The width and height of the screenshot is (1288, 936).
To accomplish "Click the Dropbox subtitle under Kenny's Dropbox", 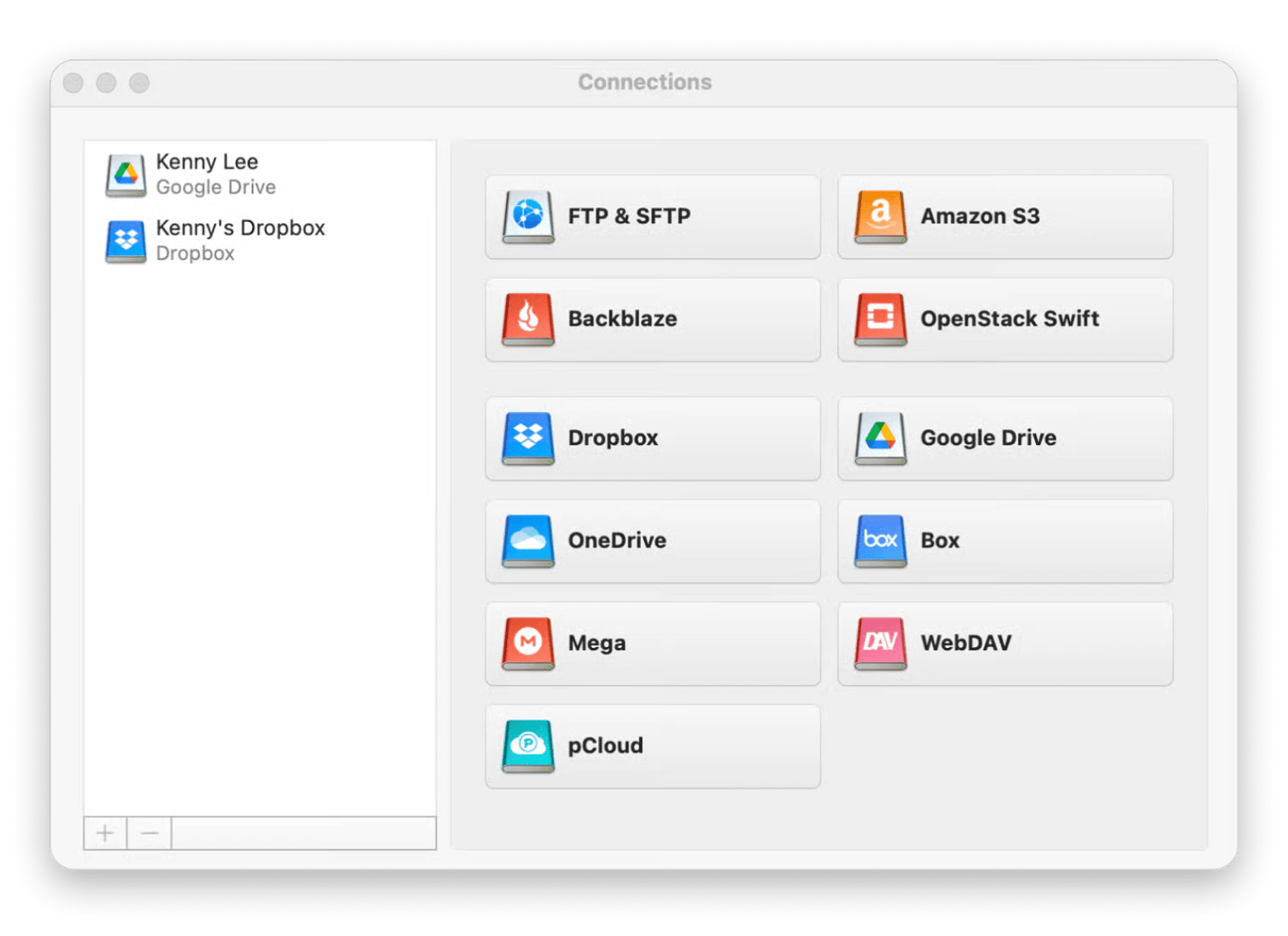I will pos(195,253).
